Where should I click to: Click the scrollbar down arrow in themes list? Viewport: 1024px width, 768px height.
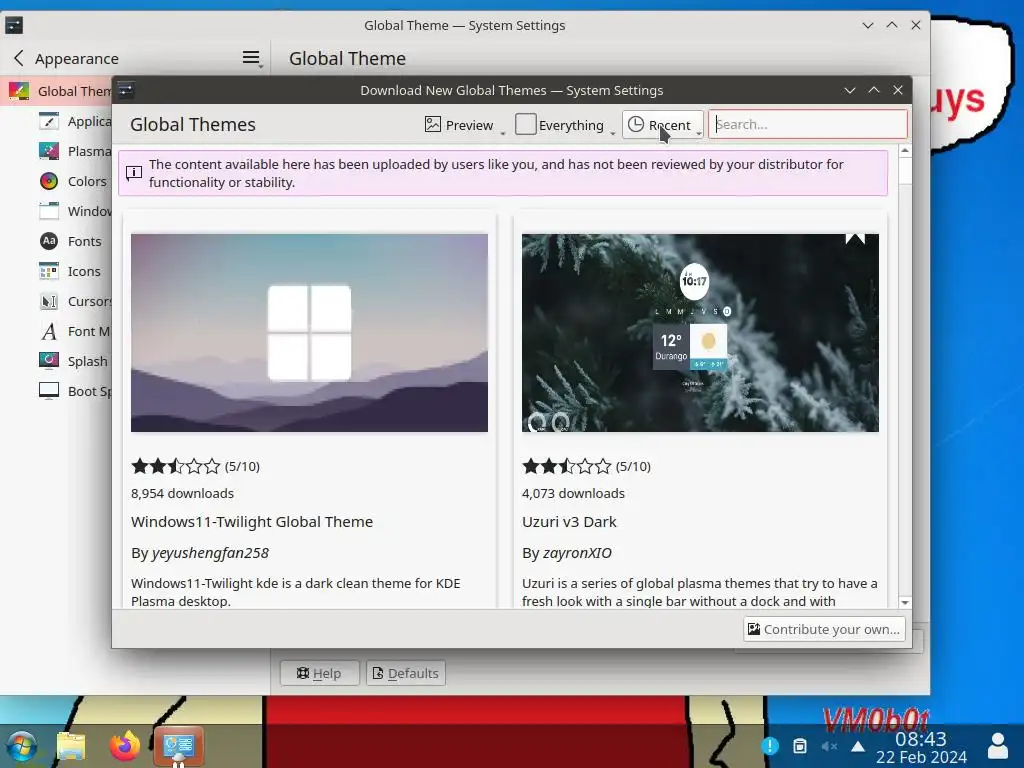pos(904,602)
